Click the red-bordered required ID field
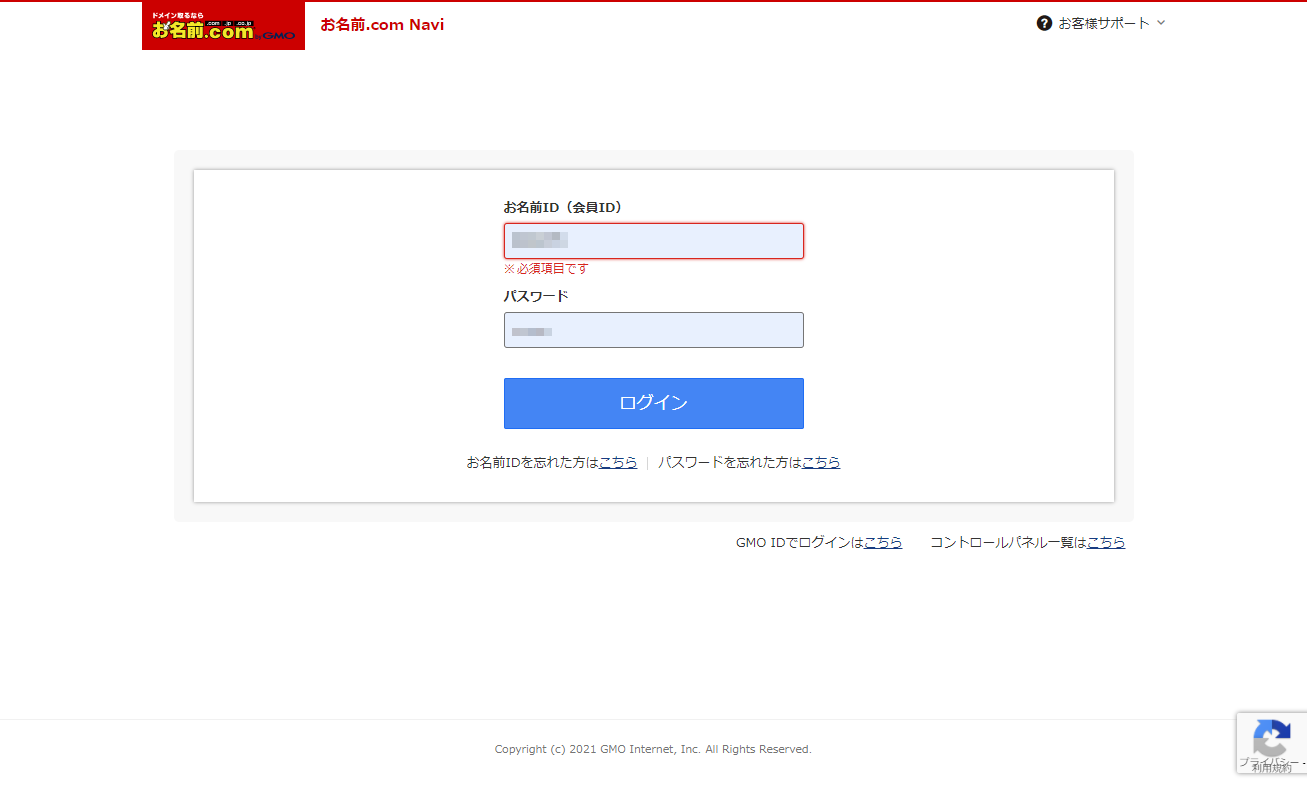This screenshot has width=1307, height=787. [x=653, y=240]
